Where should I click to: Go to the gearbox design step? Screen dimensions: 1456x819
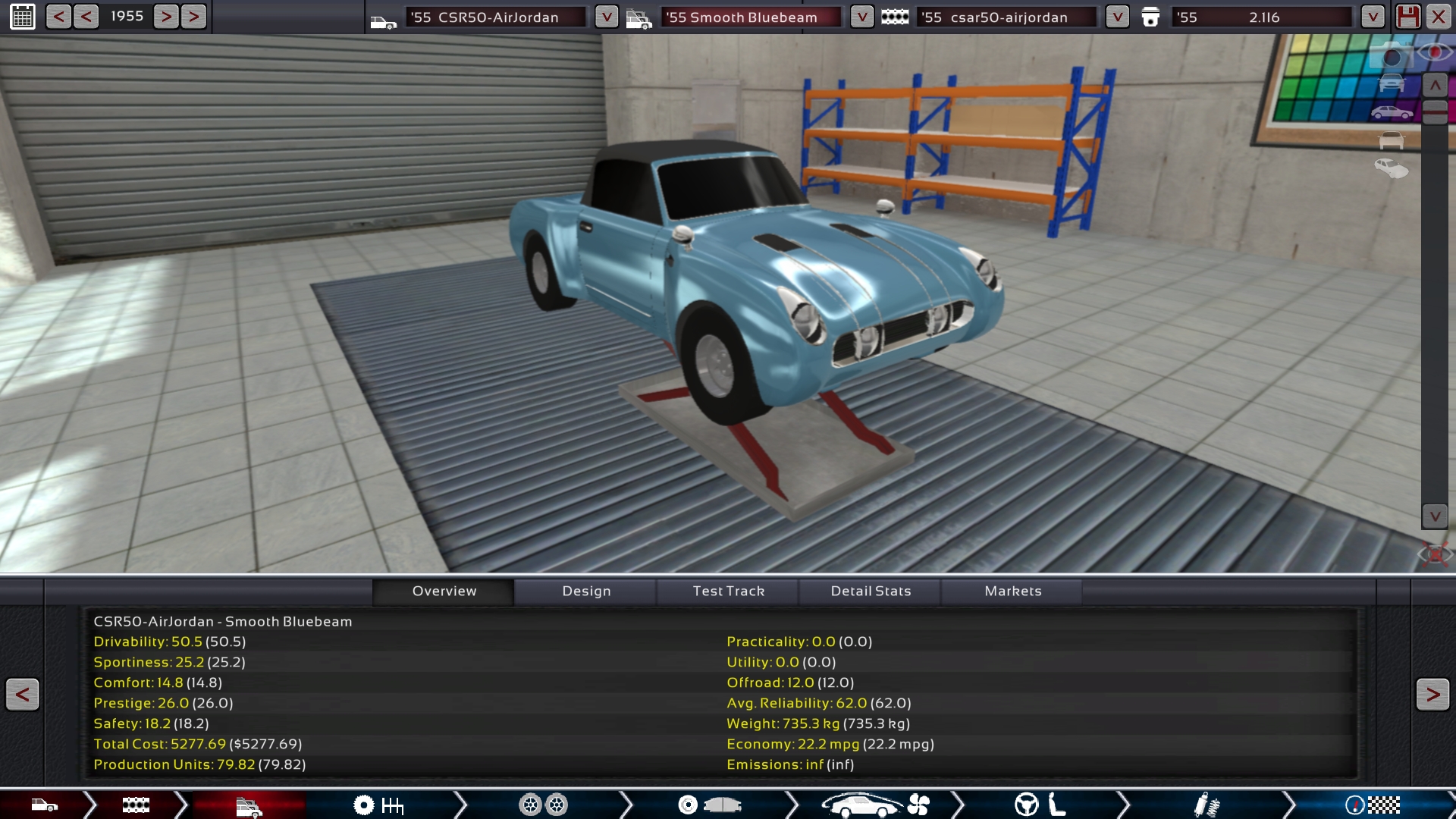378,805
